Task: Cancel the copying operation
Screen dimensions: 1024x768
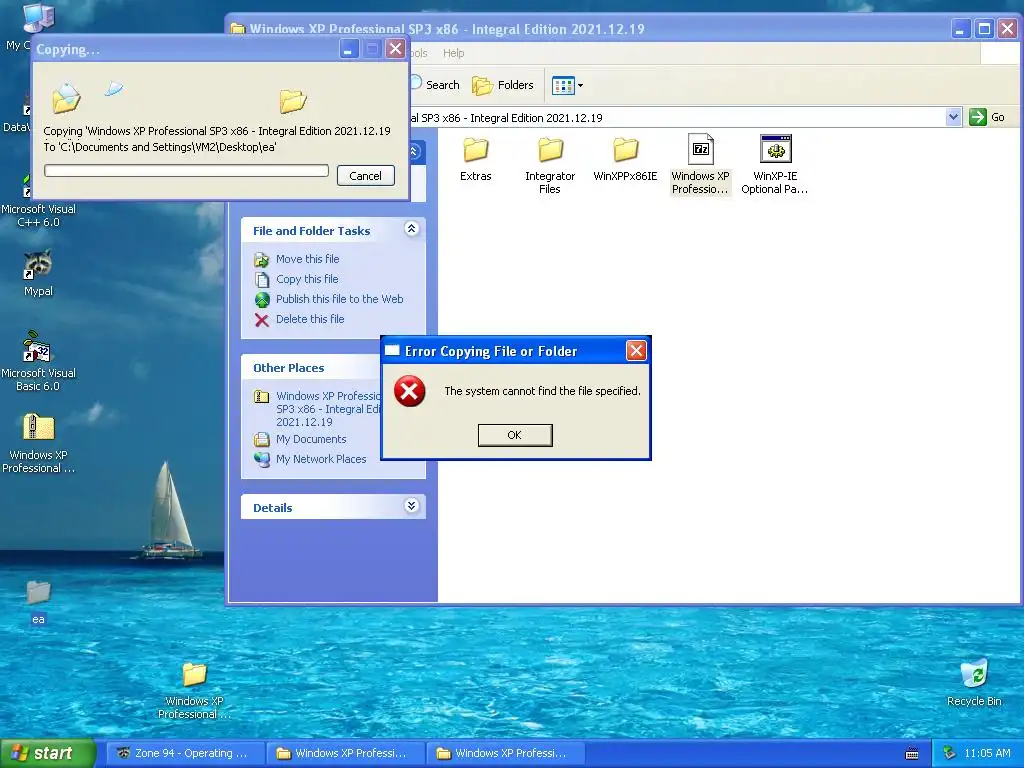Action: click(366, 176)
